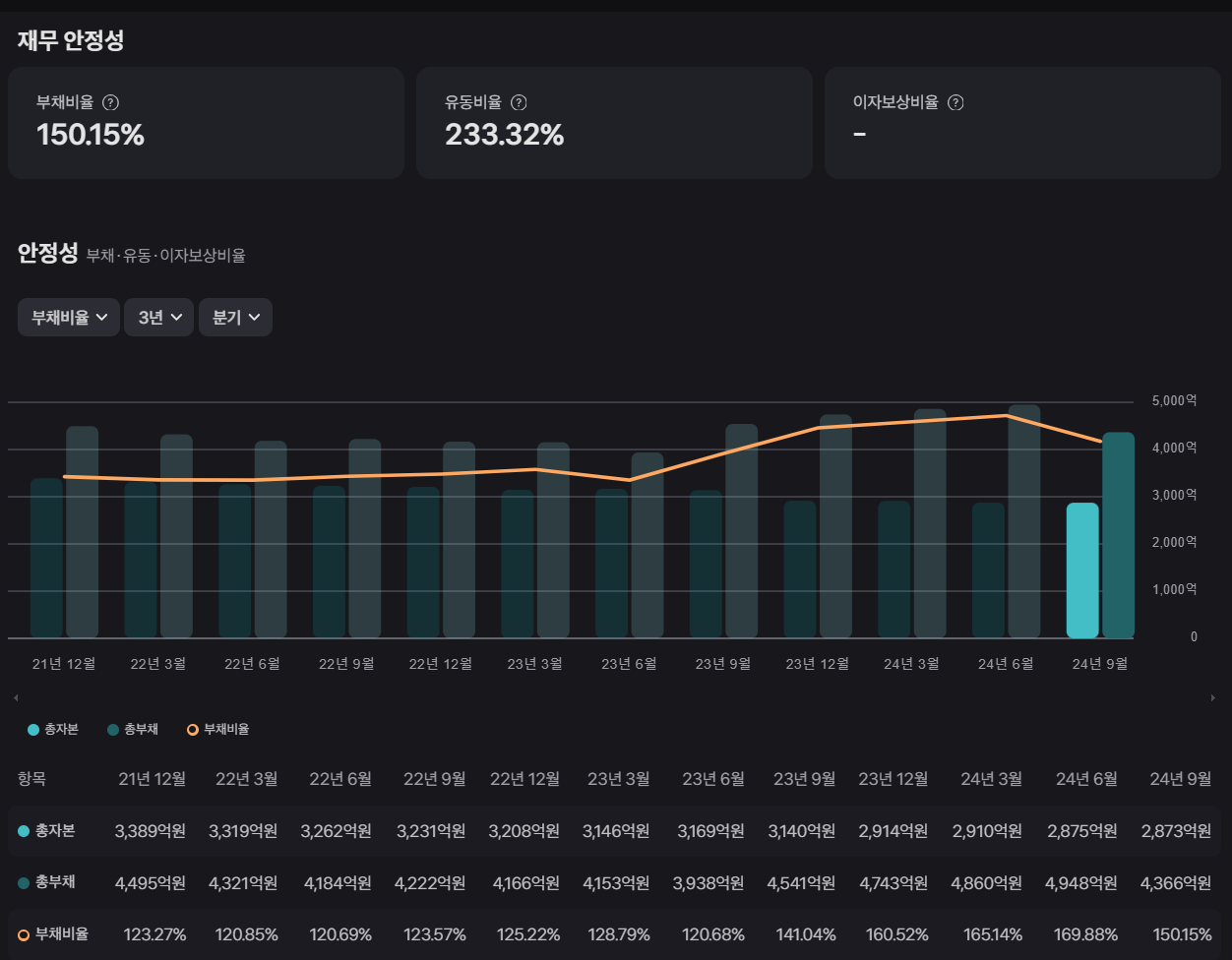Click the 이자보상비율 card label
This screenshot has height=960, width=1232.
(x=895, y=102)
